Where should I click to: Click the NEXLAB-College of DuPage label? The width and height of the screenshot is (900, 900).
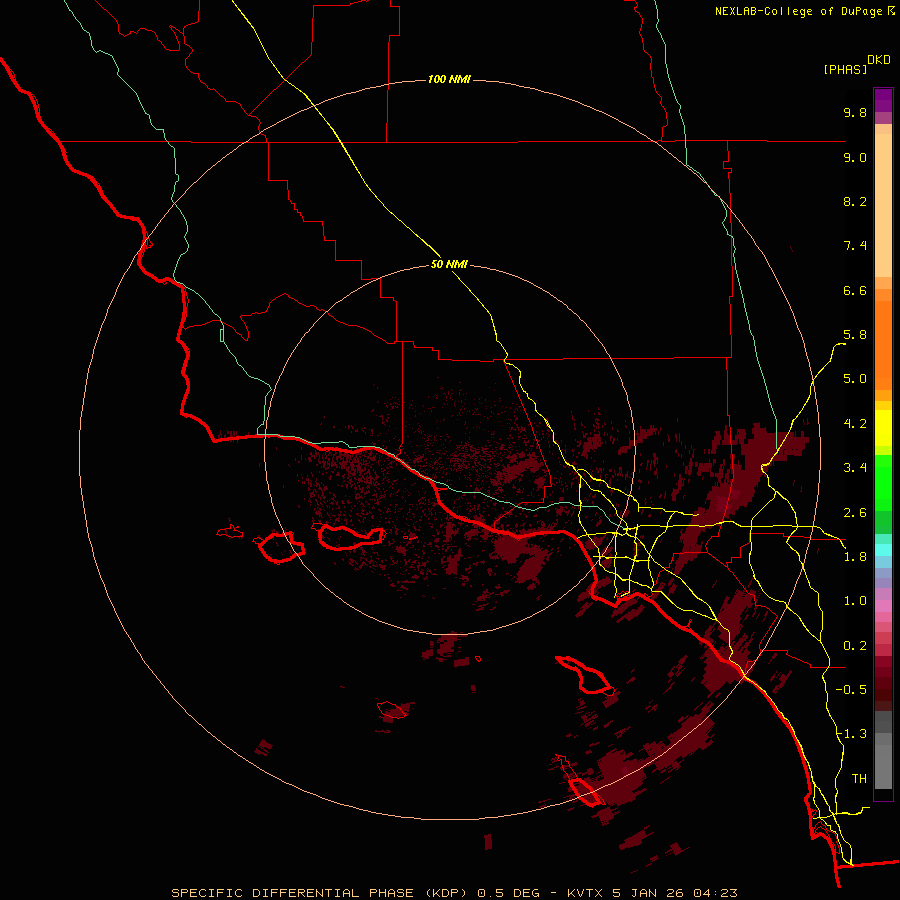point(799,11)
